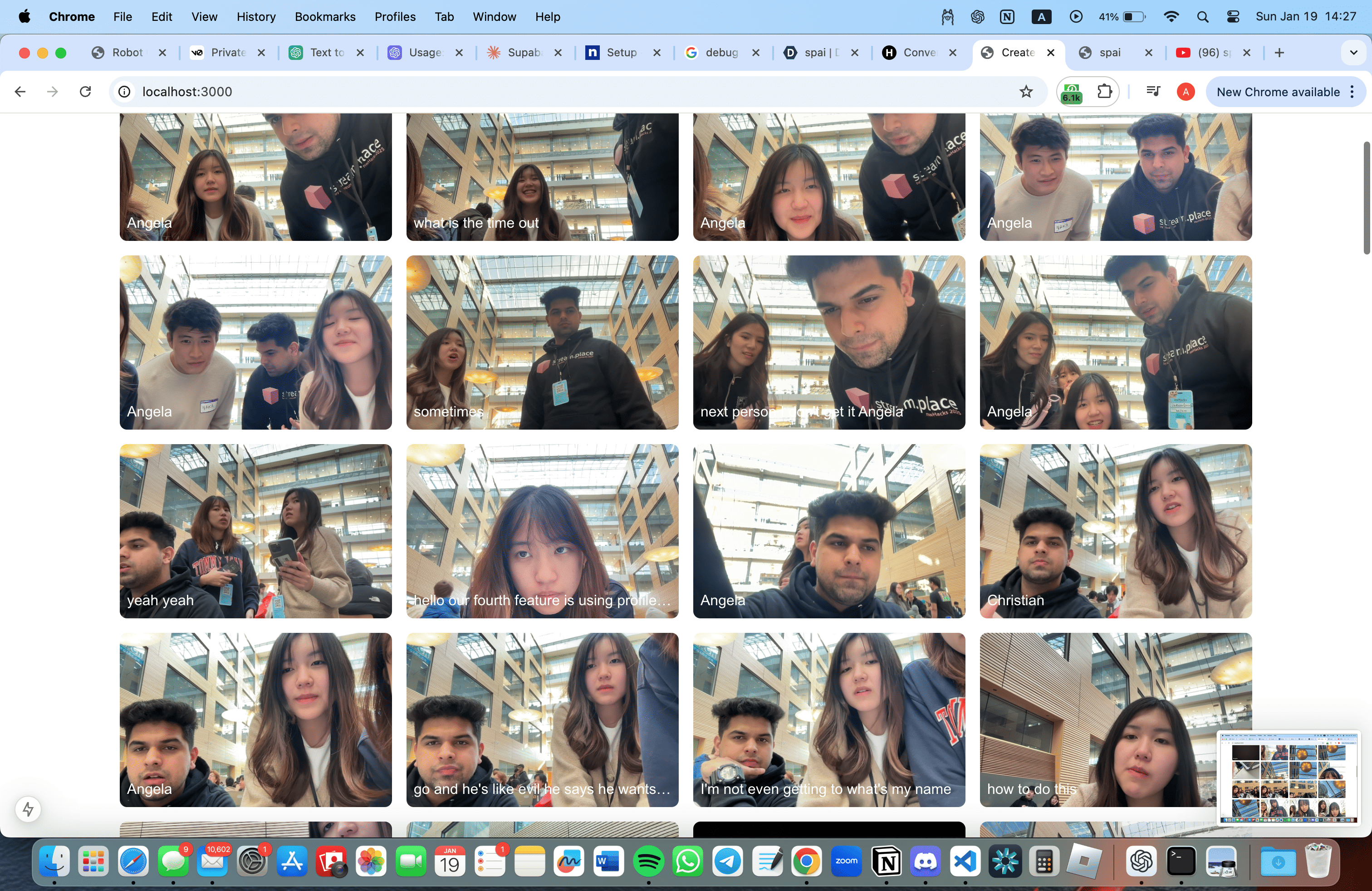The image size is (1372, 891).
Task: Expand the tab search chevron dropdown
Action: coord(1353,53)
